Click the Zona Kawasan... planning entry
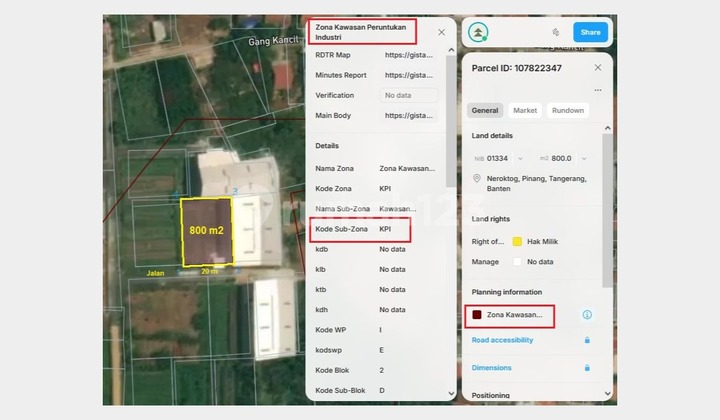 pyautogui.click(x=514, y=315)
